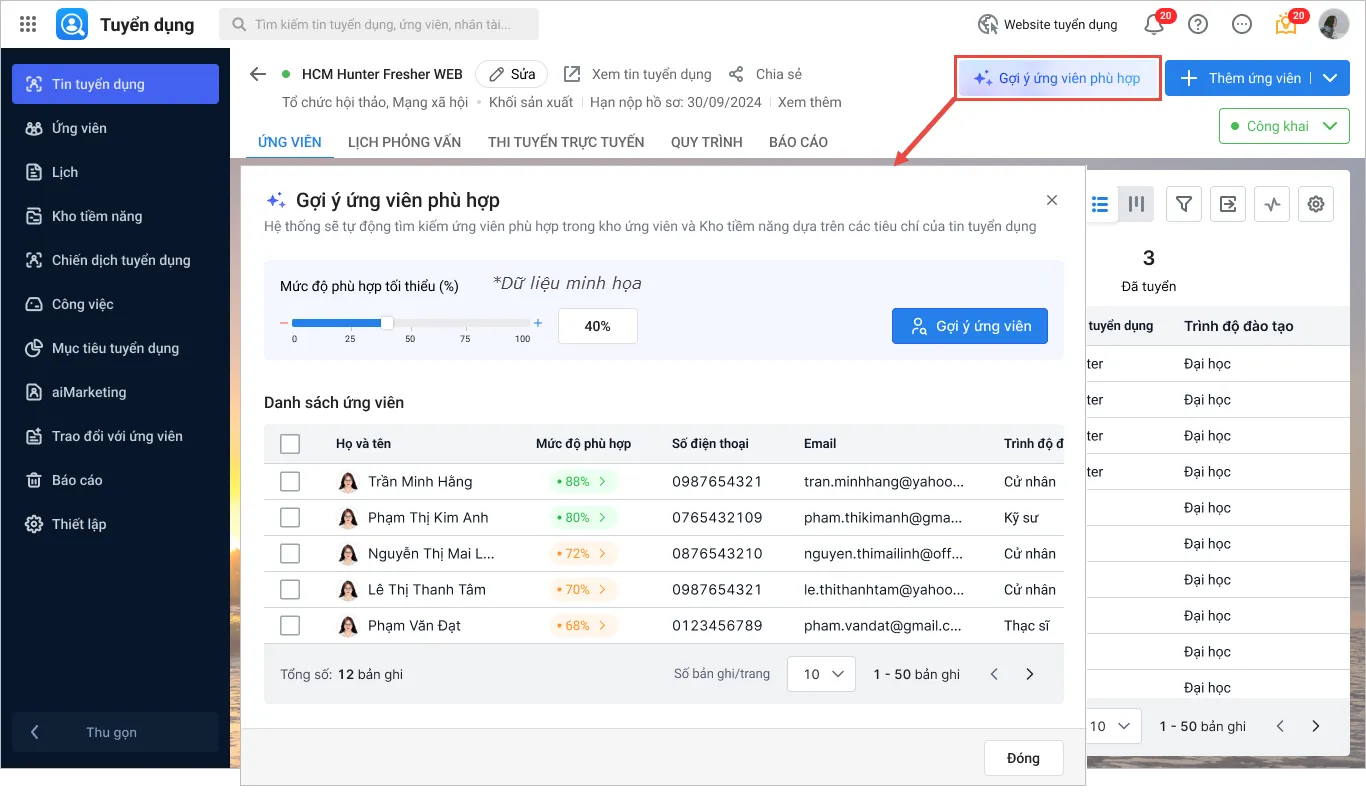Viewport: 1366px width, 795px height.
Task: Open the app launcher grid icon
Action: coord(28,24)
